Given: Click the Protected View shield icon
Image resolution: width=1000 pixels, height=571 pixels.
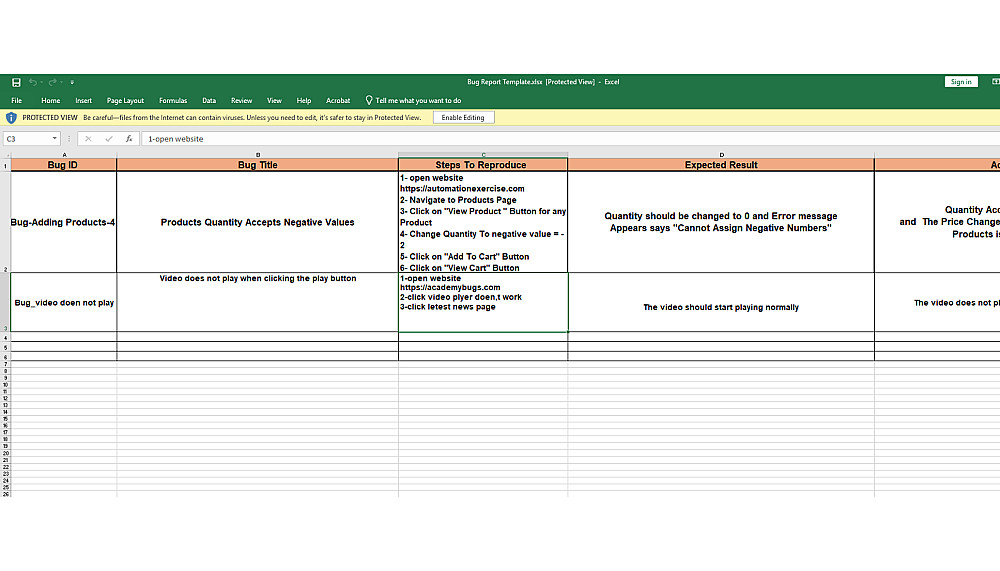Looking at the screenshot, I should pyautogui.click(x=11, y=117).
